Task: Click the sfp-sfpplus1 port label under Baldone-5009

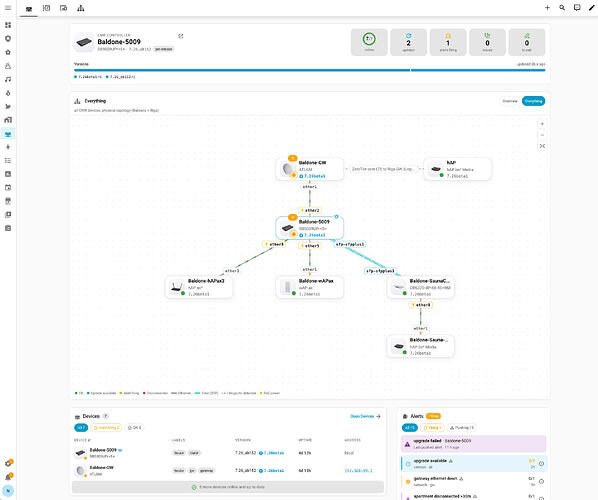Action: click(x=350, y=244)
